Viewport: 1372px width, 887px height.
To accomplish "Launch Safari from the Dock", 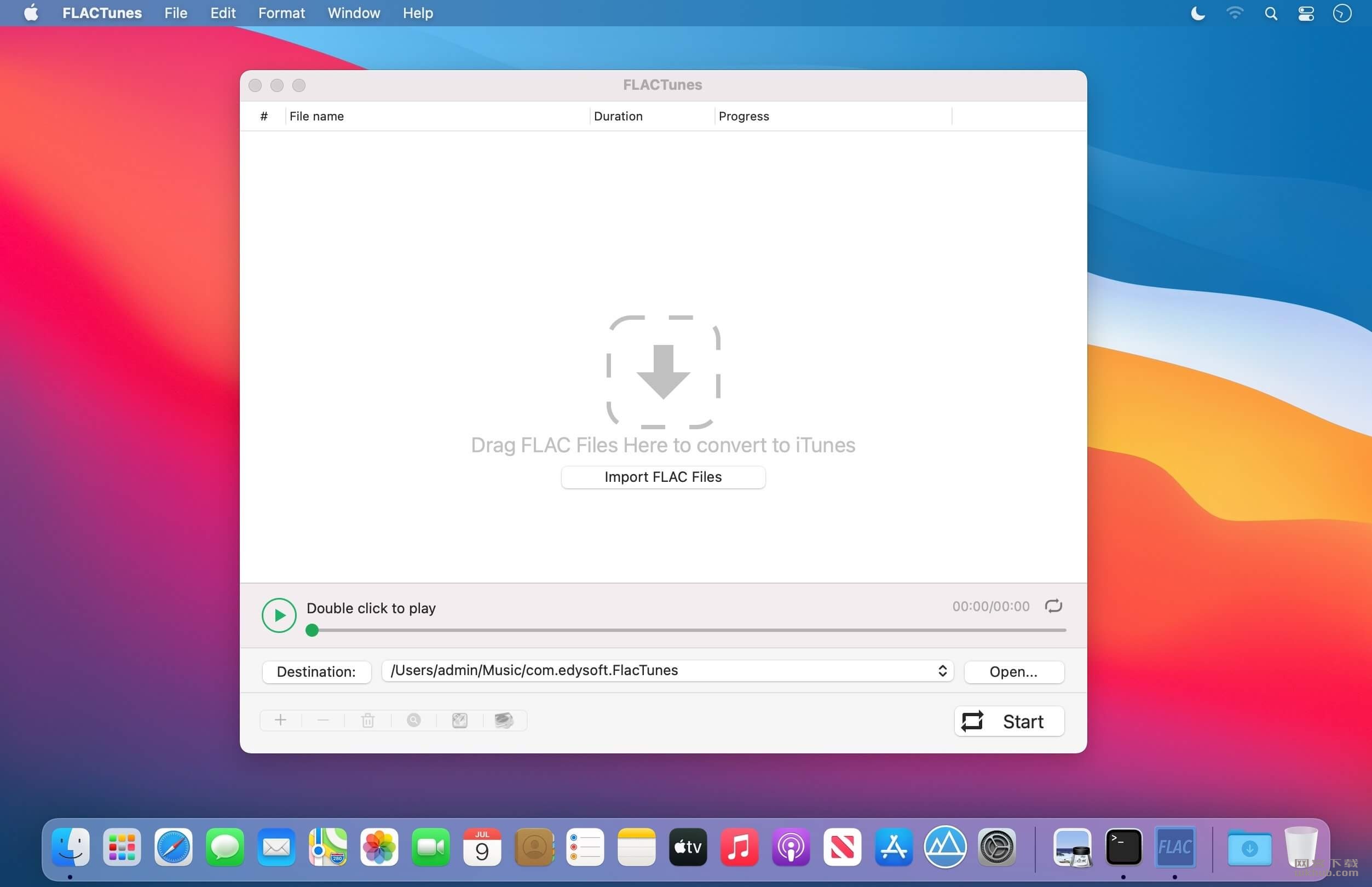I will [174, 846].
